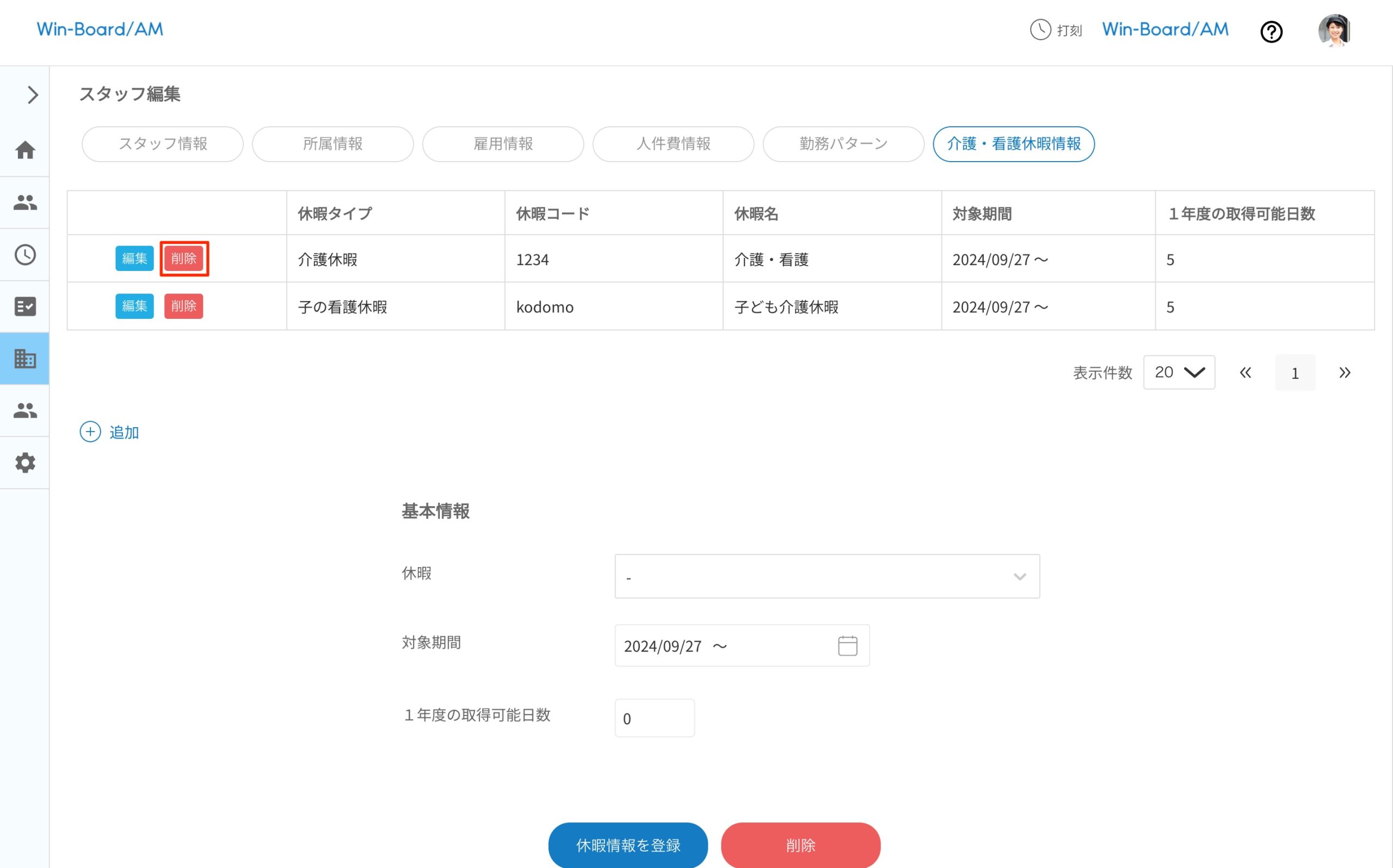Switch to the スタッフ情報 tab
This screenshot has width=1393, height=868.
coord(163,144)
